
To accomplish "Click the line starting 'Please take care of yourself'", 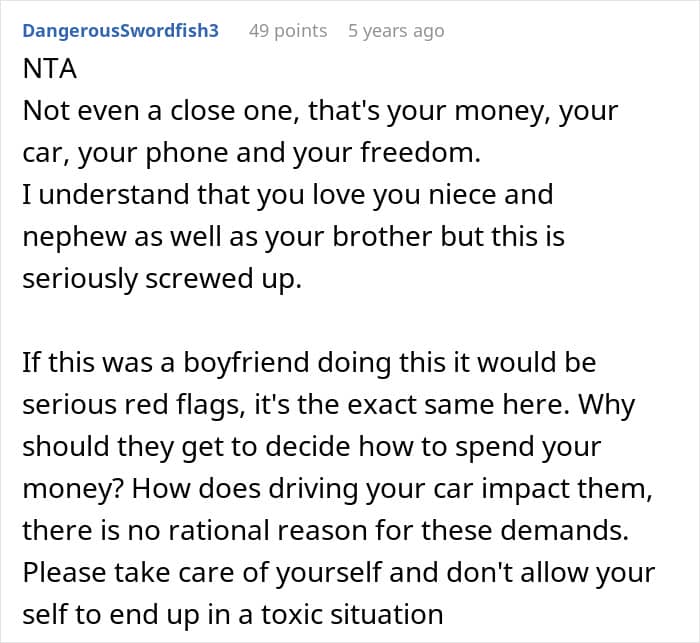I will click(x=338, y=573).
